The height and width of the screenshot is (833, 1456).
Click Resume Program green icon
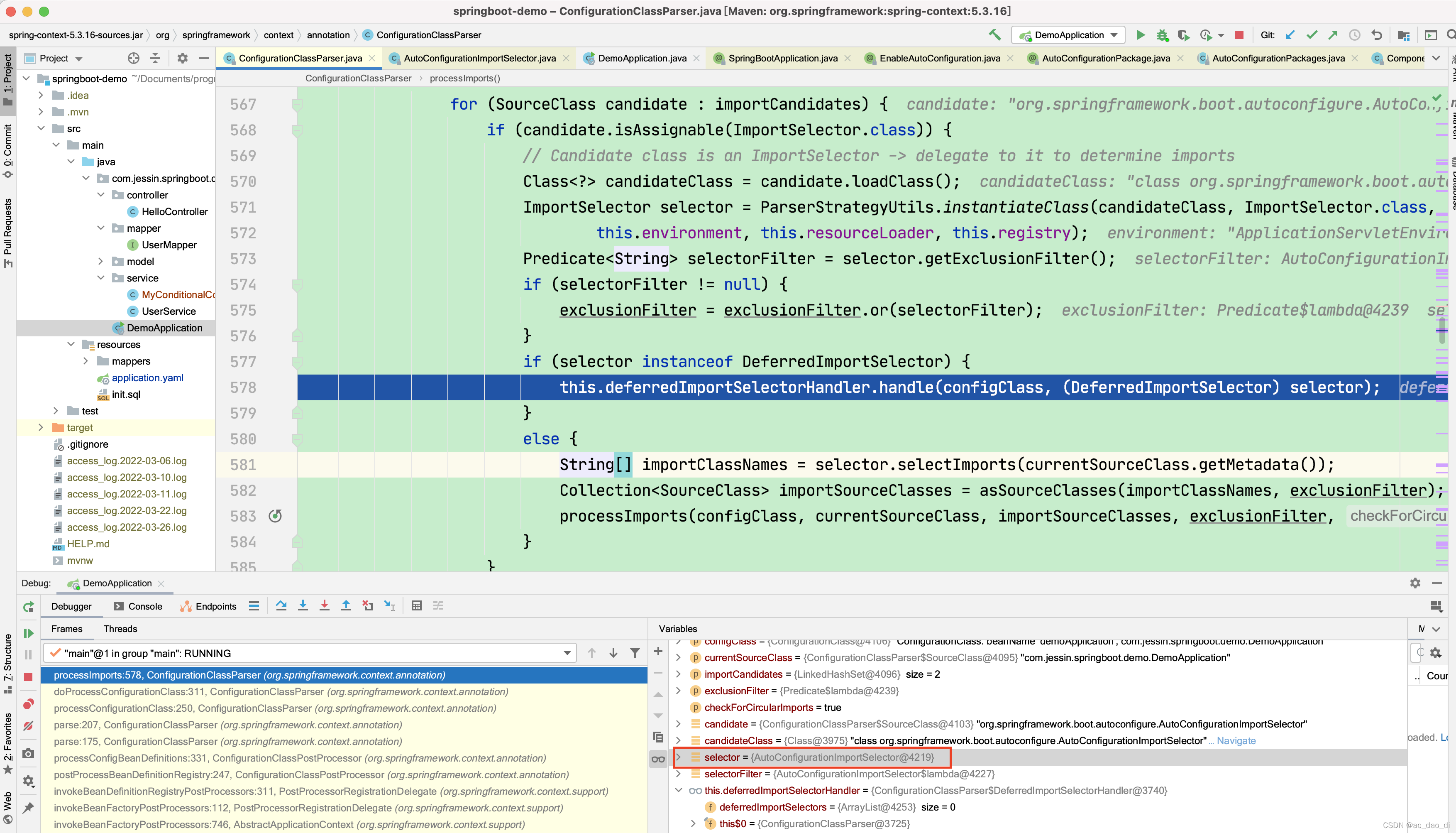pos(28,633)
